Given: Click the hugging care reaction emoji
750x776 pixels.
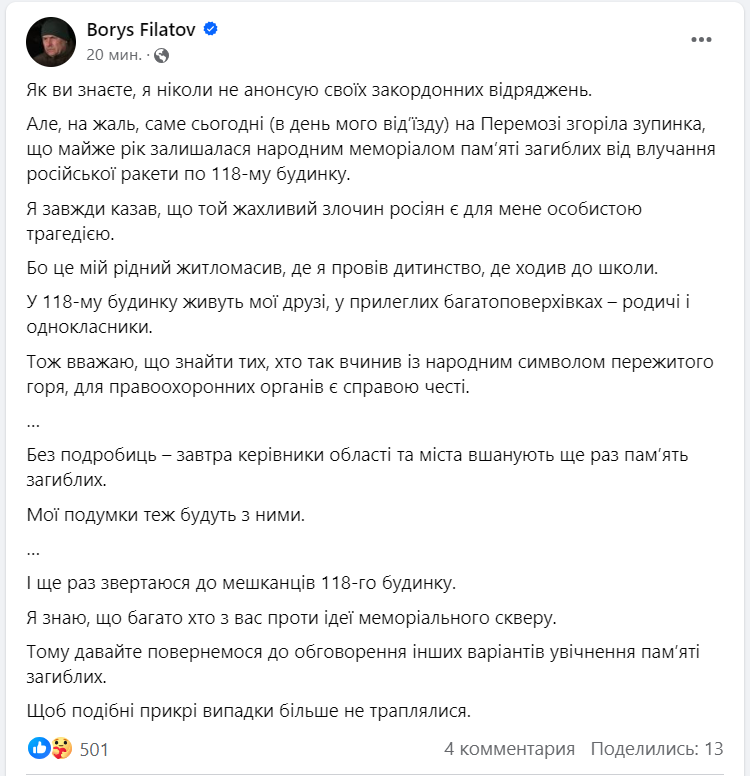Looking at the screenshot, I should pos(60,748).
